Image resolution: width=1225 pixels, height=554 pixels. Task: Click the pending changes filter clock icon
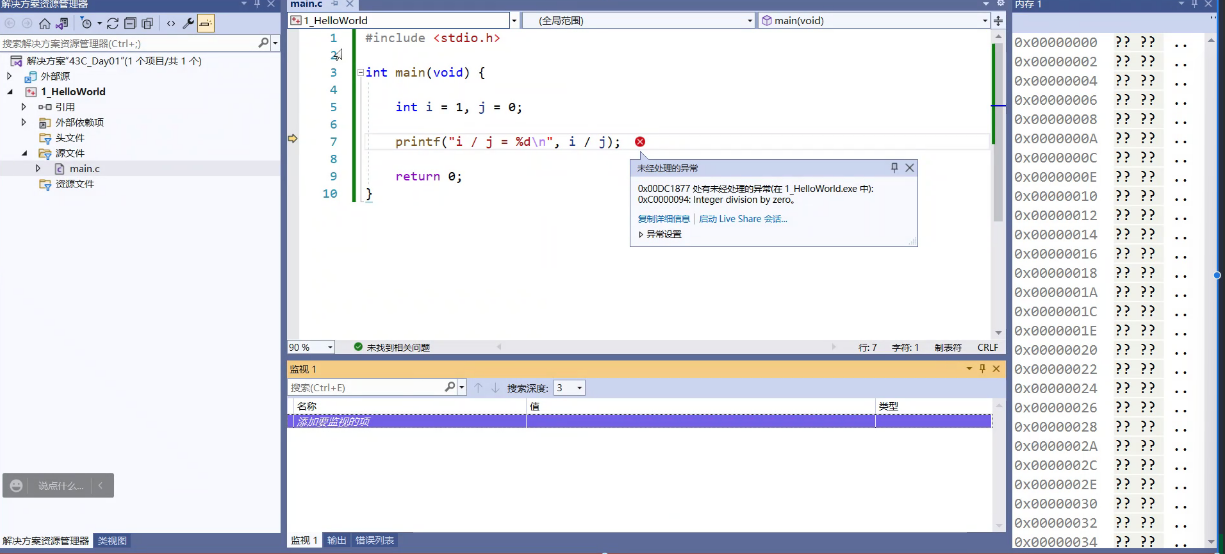coord(86,23)
